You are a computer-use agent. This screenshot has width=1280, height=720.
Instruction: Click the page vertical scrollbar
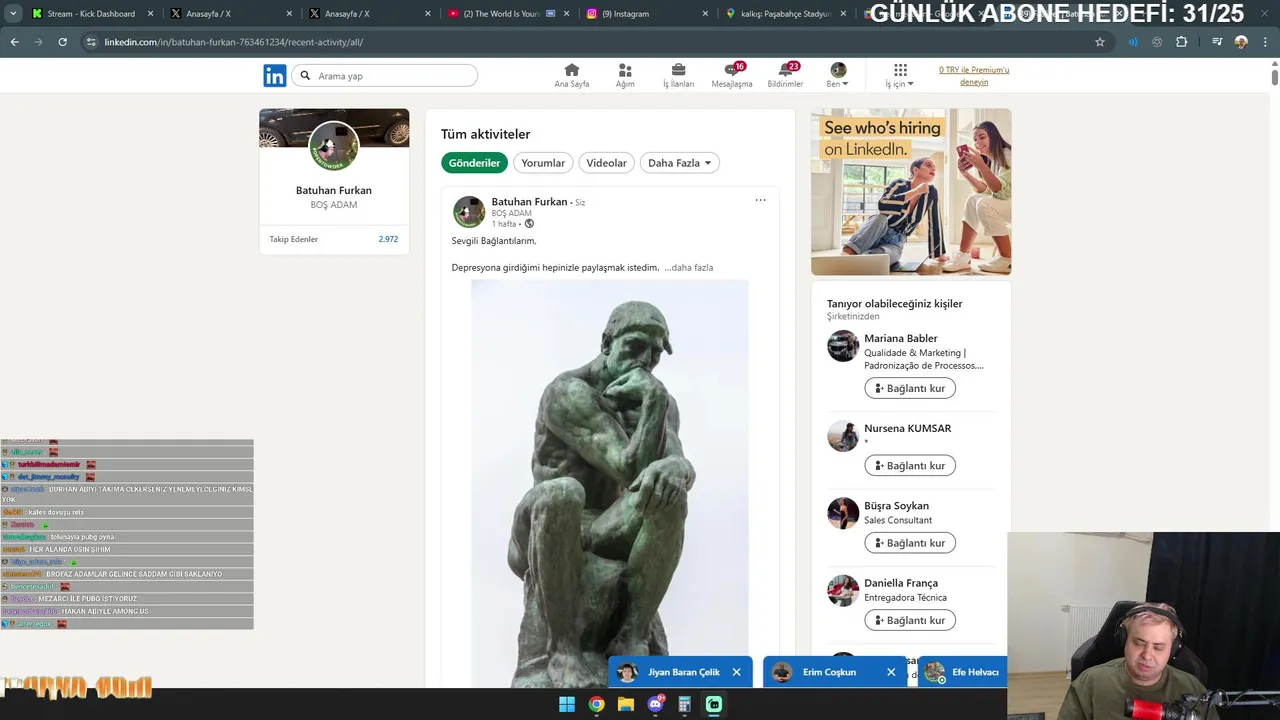point(1275,76)
